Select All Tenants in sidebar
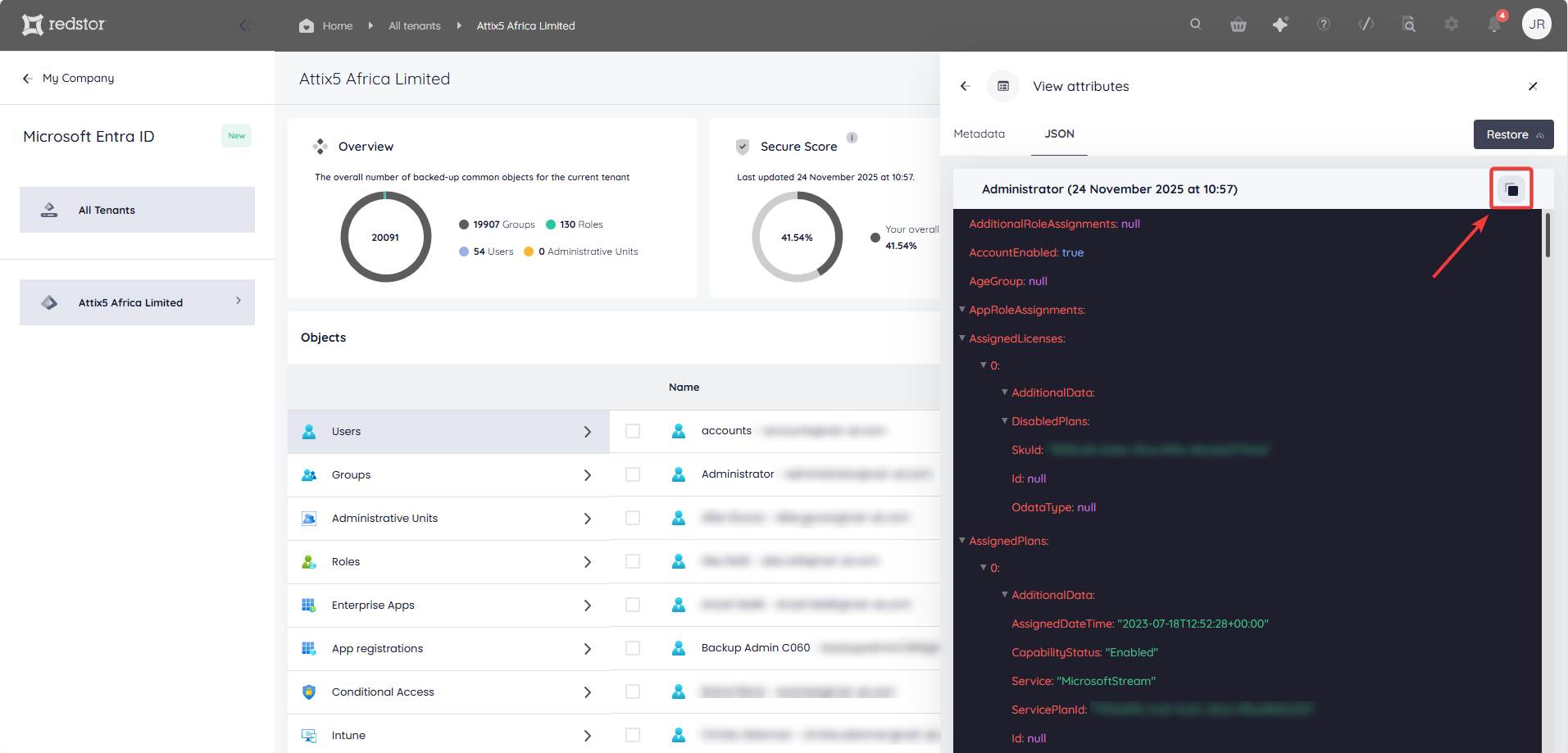 click(x=137, y=210)
